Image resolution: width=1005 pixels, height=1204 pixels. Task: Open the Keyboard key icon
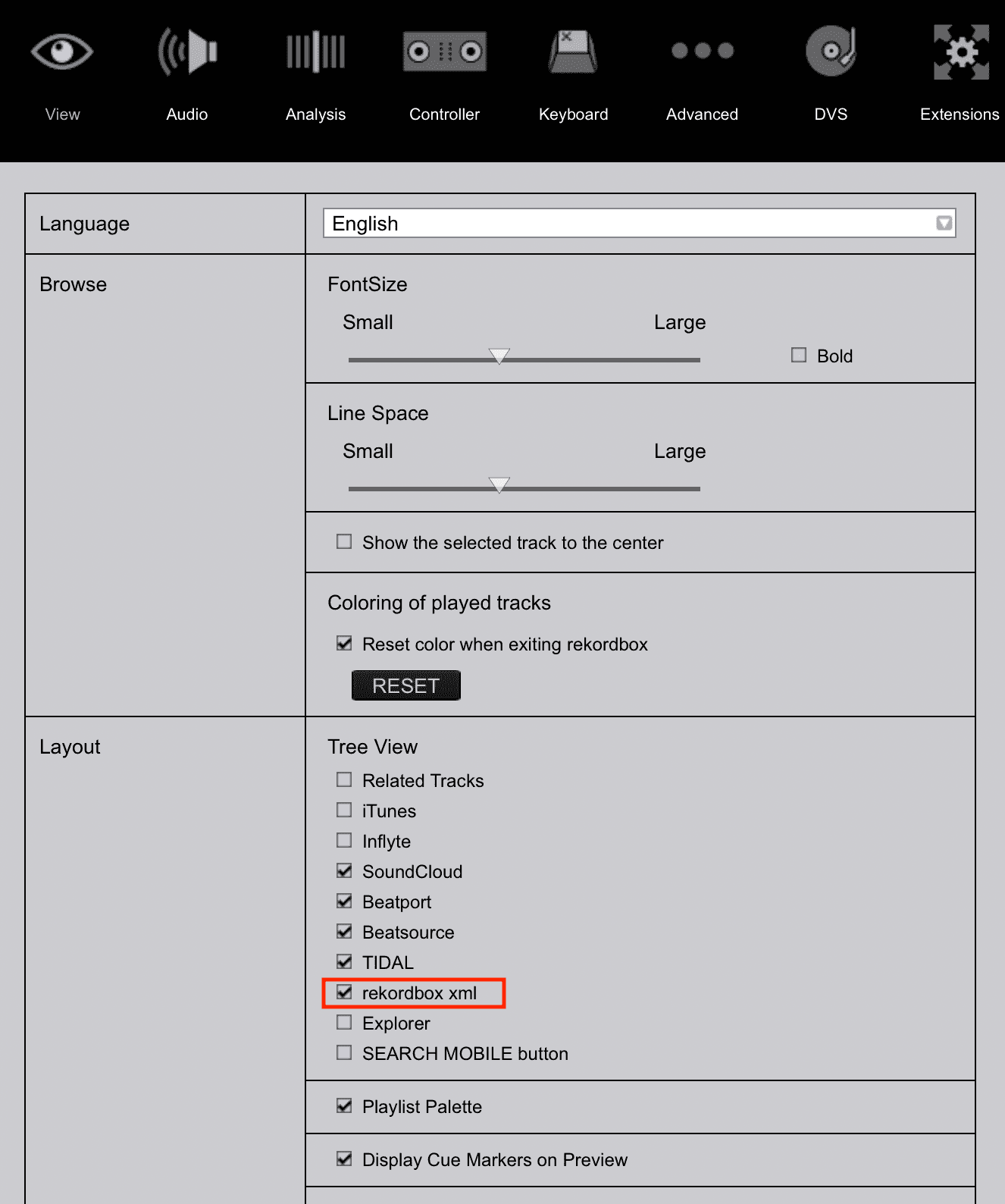(x=574, y=52)
